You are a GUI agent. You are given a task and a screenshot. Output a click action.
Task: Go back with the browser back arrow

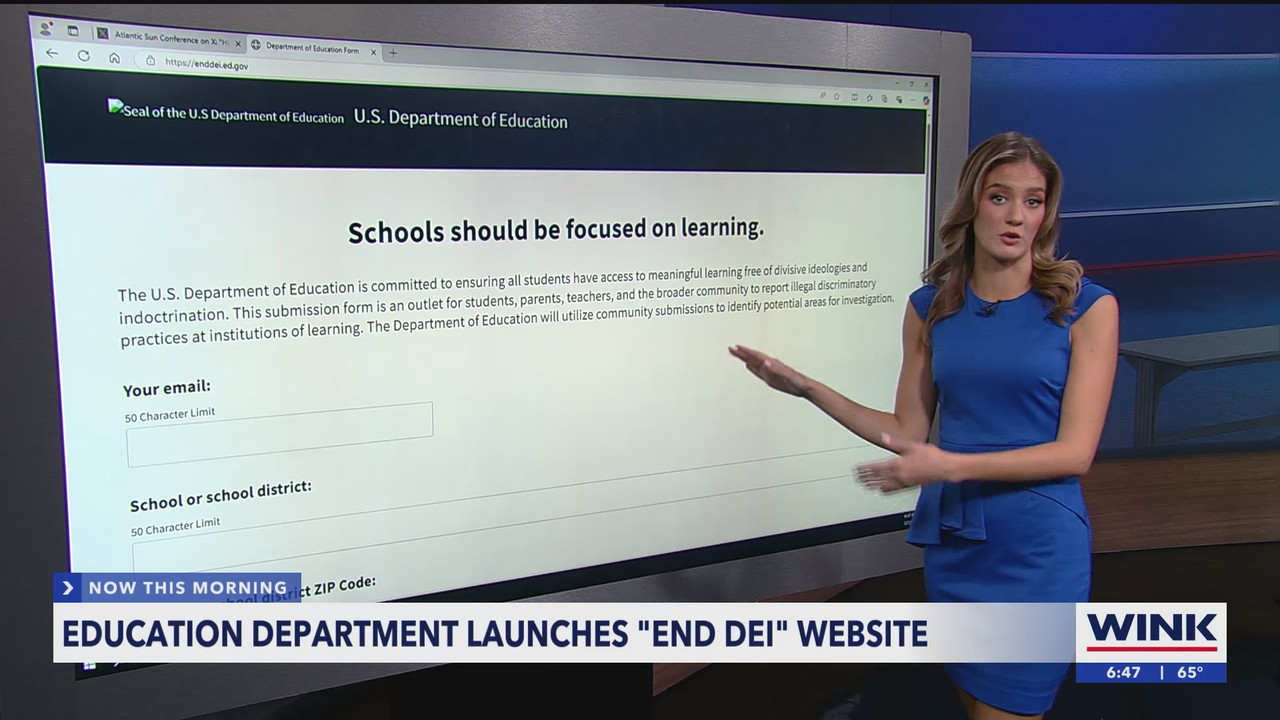[x=53, y=54]
